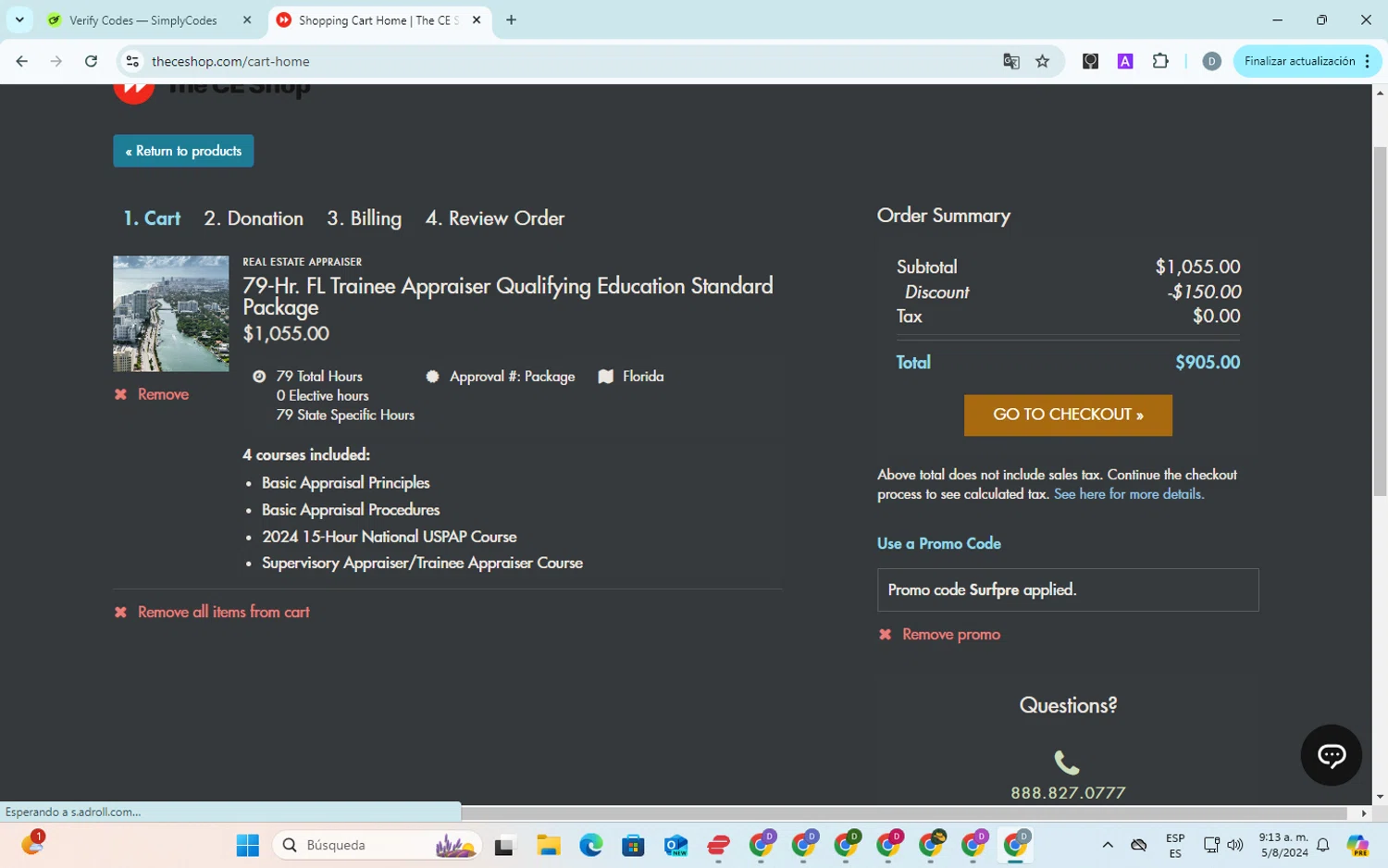The height and width of the screenshot is (868, 1388).
Task: Close the Shopping Cart Home tab
Action: 477,19
